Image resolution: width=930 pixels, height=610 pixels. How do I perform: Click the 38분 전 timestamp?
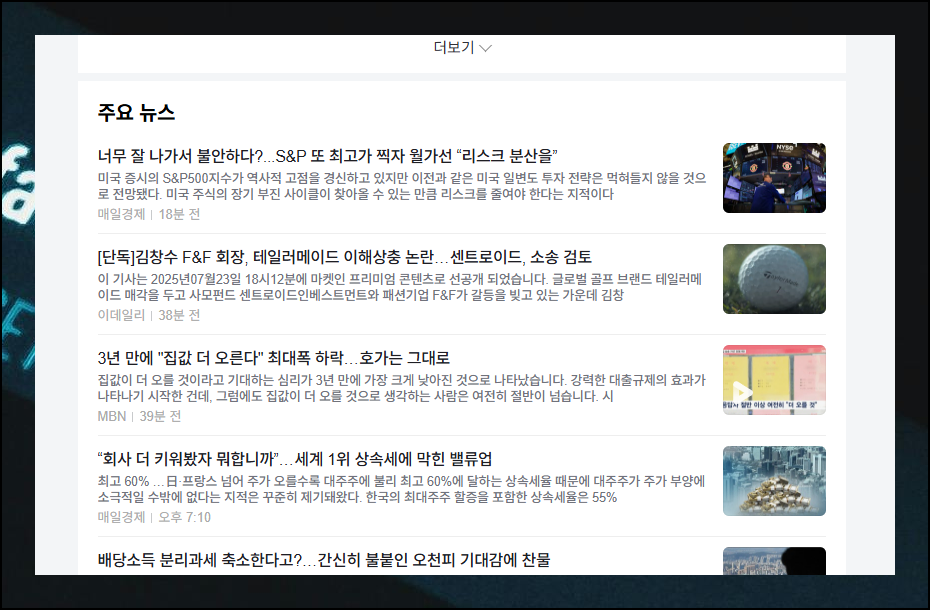[179, 314]
